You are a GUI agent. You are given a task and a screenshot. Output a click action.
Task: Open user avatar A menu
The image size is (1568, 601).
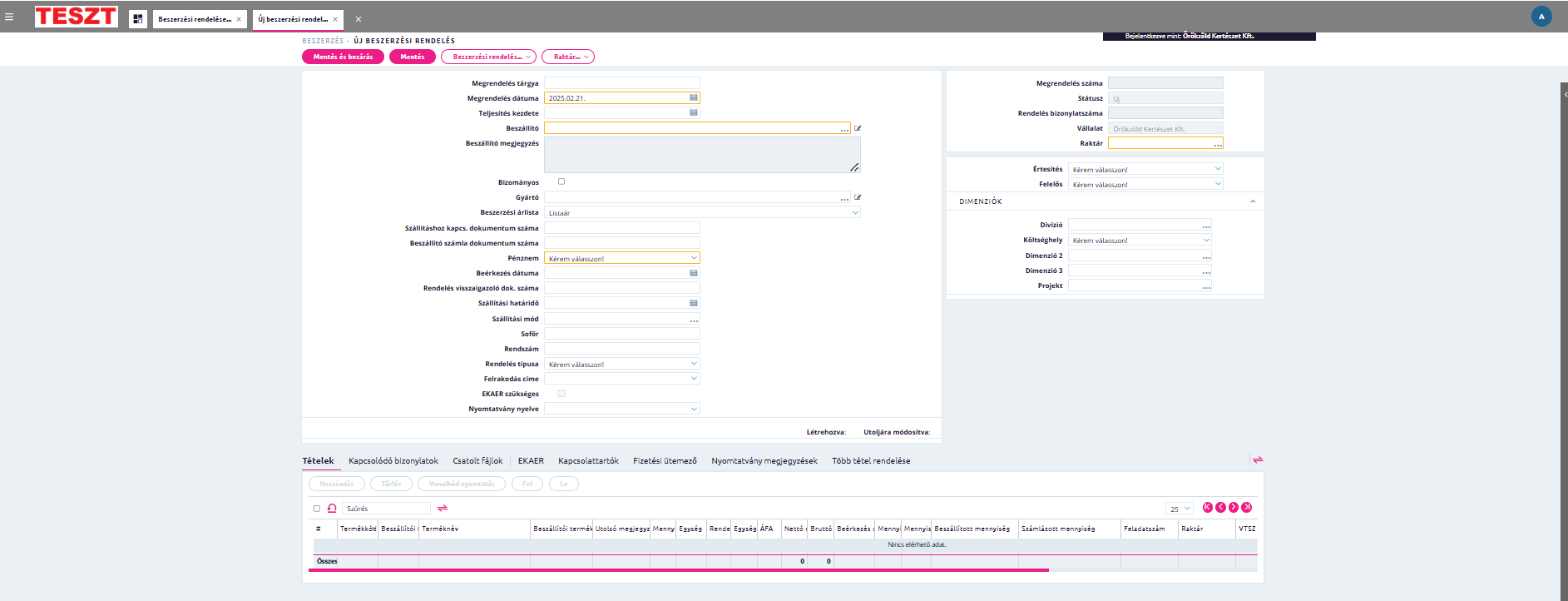[1541, 17]
